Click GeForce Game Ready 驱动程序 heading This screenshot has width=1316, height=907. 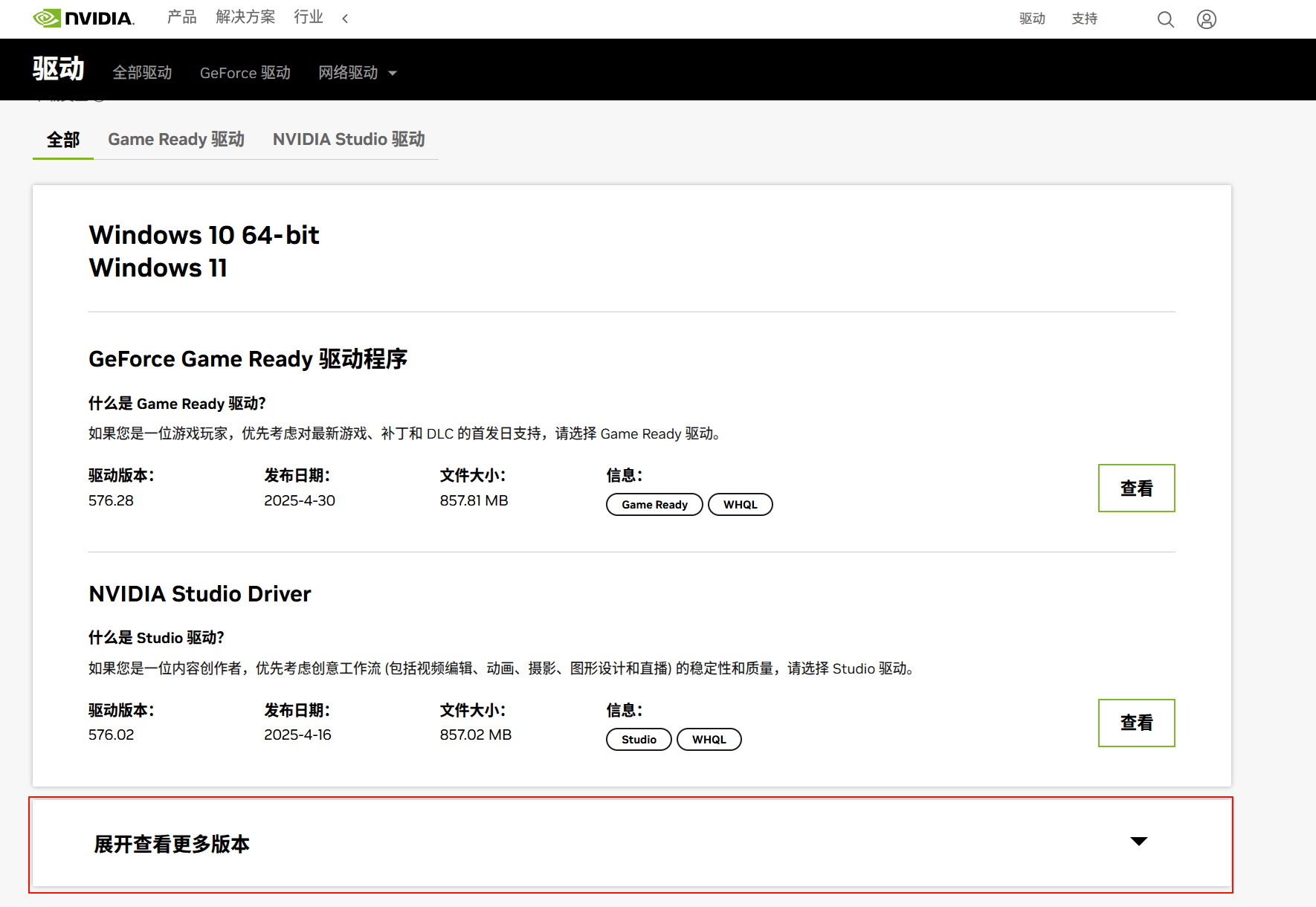pyautogui.click(x=248, y=359)
